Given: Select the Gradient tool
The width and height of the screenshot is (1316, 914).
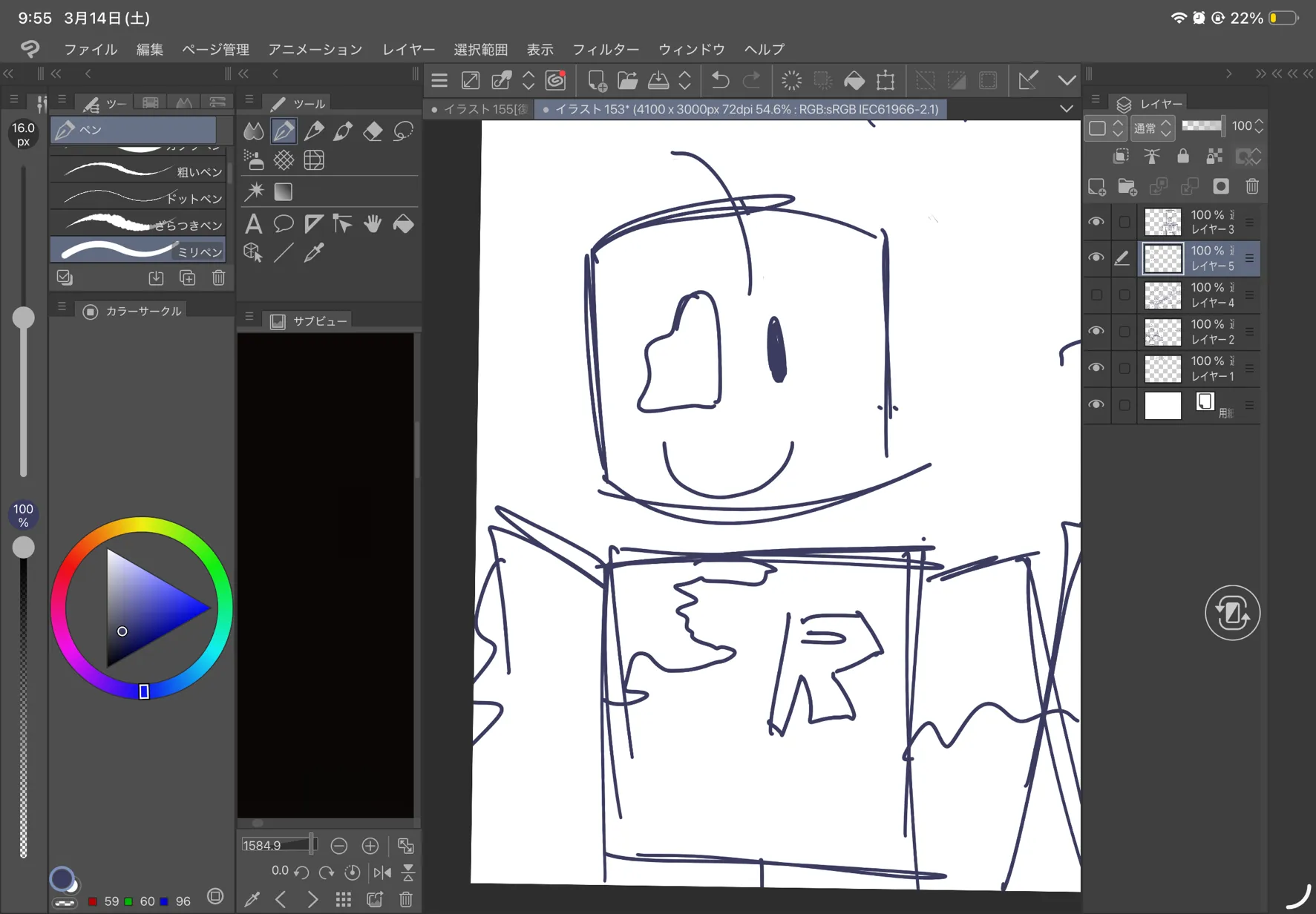Looking at the screenshot, I should point(284,192).
